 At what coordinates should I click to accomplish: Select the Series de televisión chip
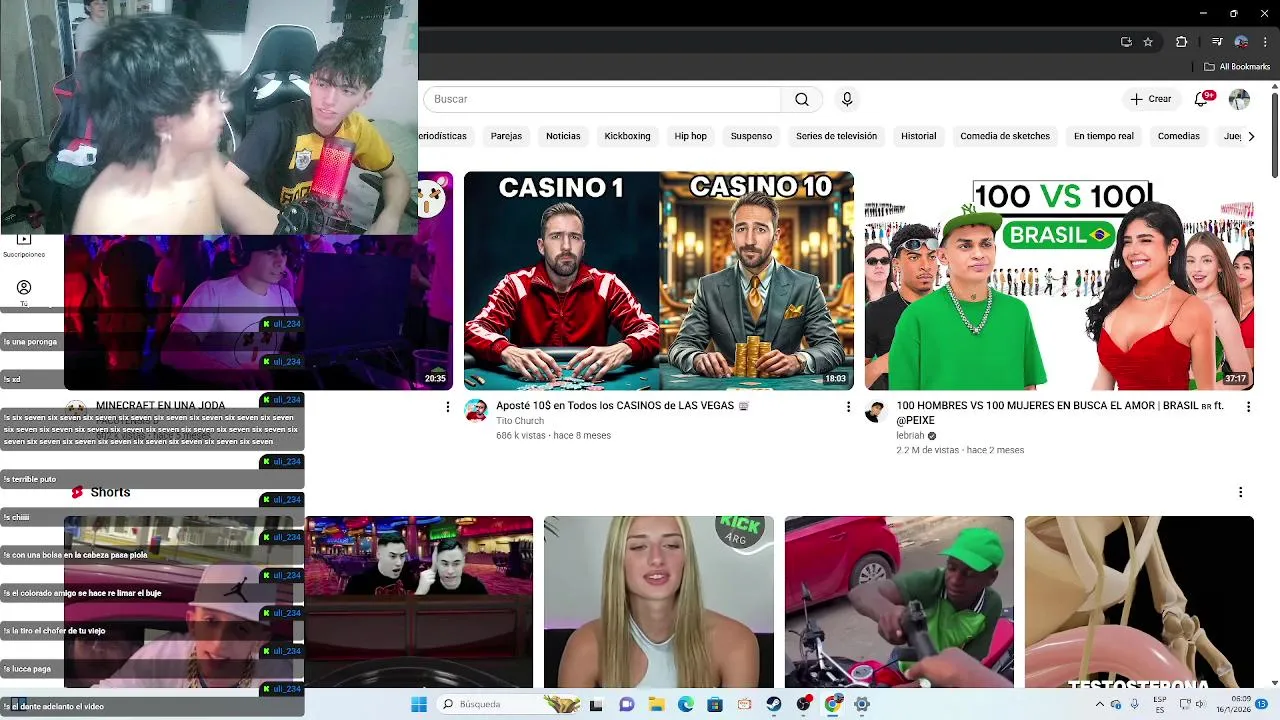[x=836, y=136]
